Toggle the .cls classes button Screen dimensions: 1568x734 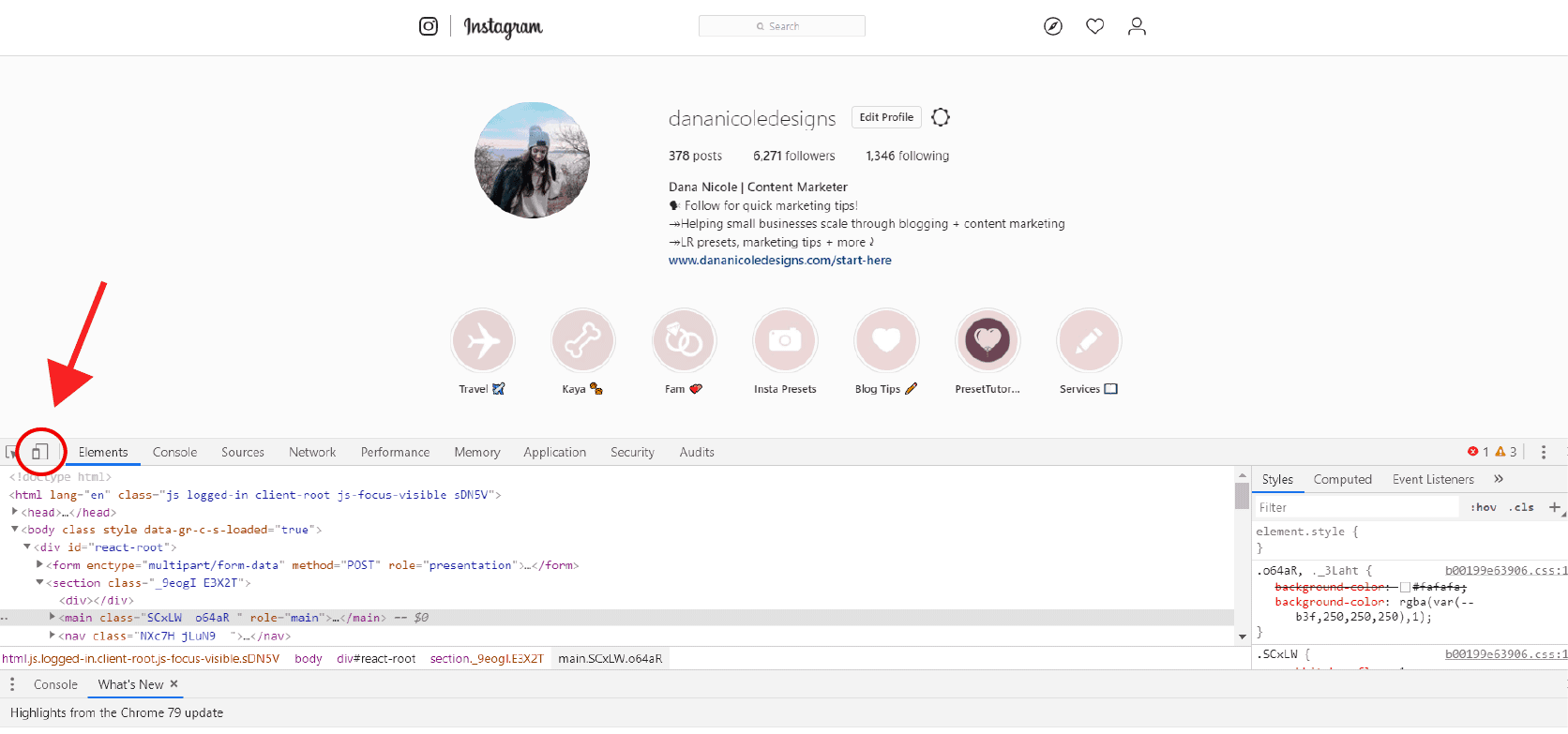(x=1522, y=507)
